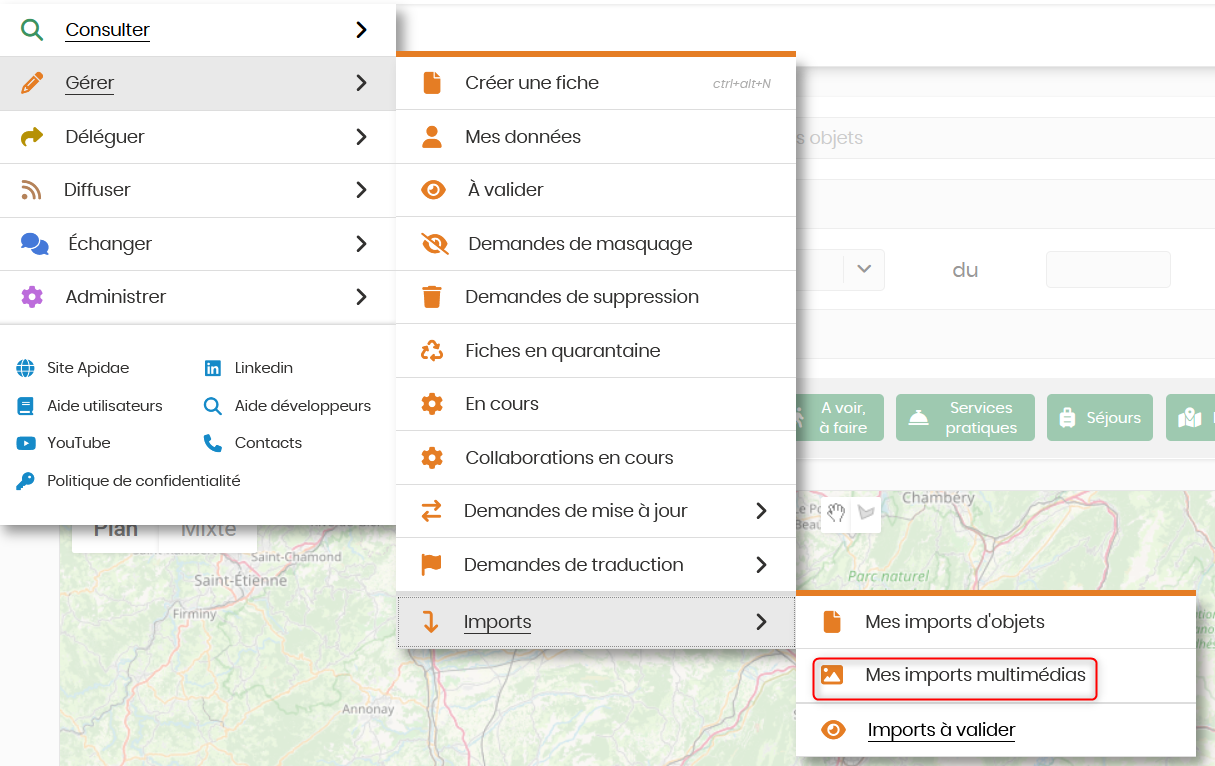The height and width of the screenshot is (766, 1215).
Task: Click the Site Apidae globe icon
Action: 25,368
